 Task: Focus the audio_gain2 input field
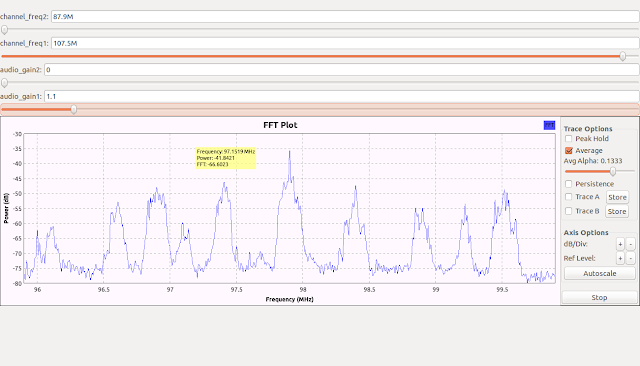pos(342,70)
